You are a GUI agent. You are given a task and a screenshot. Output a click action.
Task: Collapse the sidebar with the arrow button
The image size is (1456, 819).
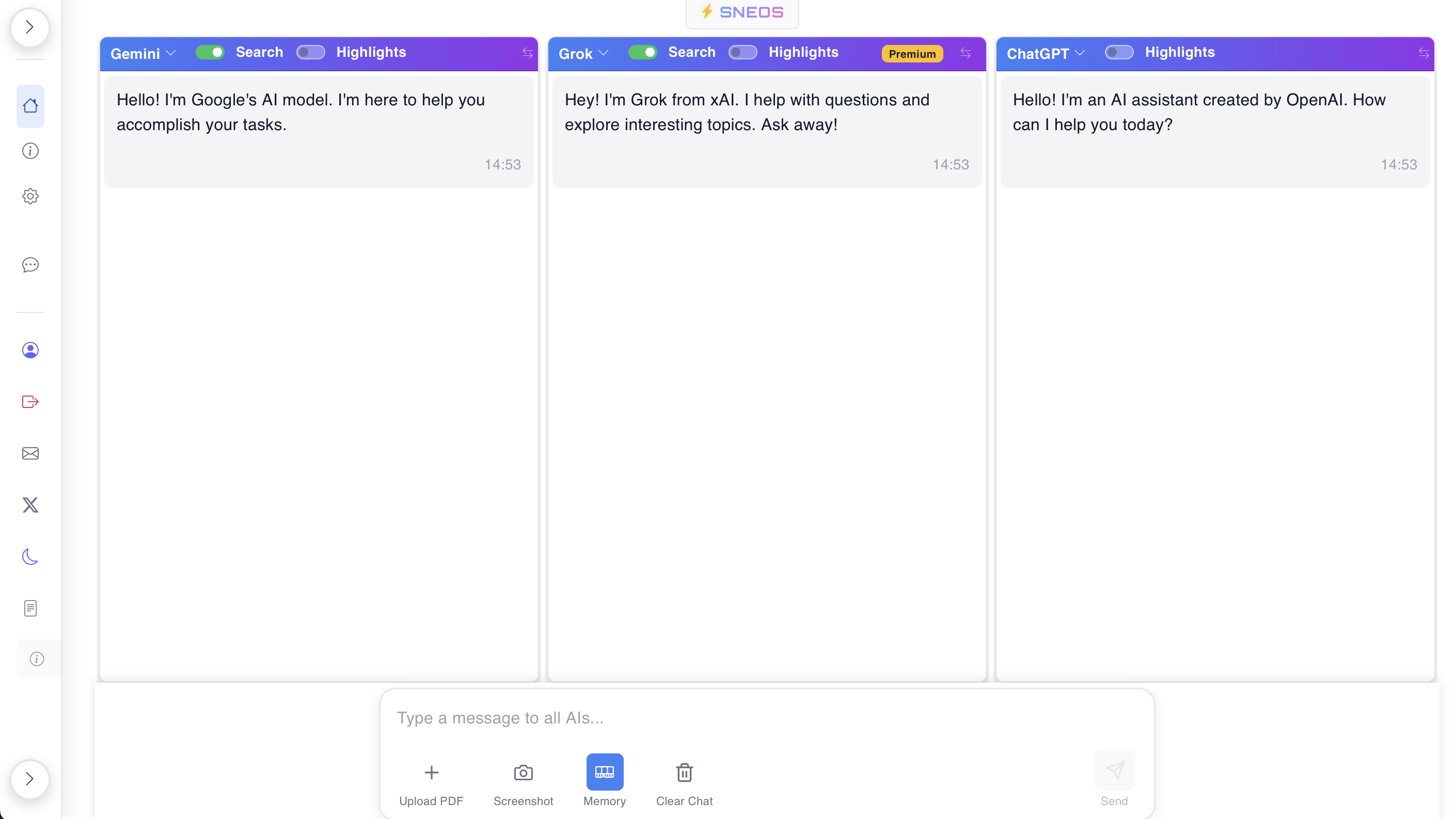click(x=30, y=27)
